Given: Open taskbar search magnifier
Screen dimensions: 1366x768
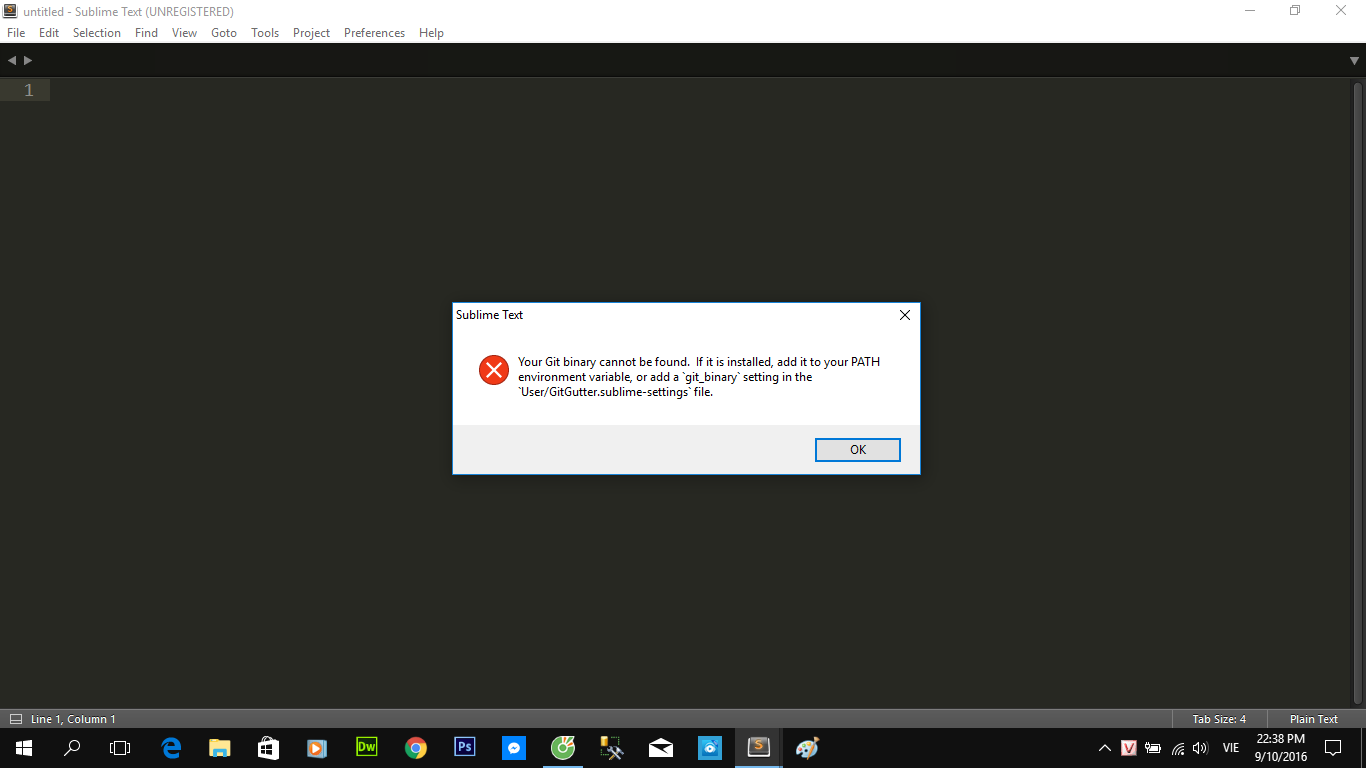Looking at the screenshot, I should (72, 748).
